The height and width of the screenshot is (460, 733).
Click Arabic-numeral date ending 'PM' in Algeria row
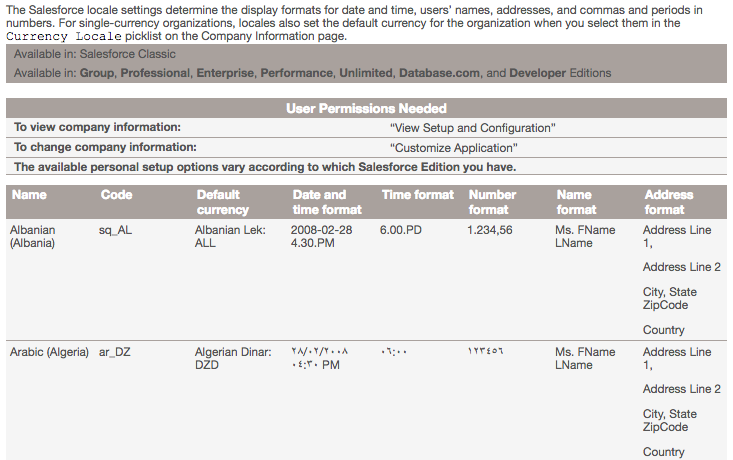point(320,359)
